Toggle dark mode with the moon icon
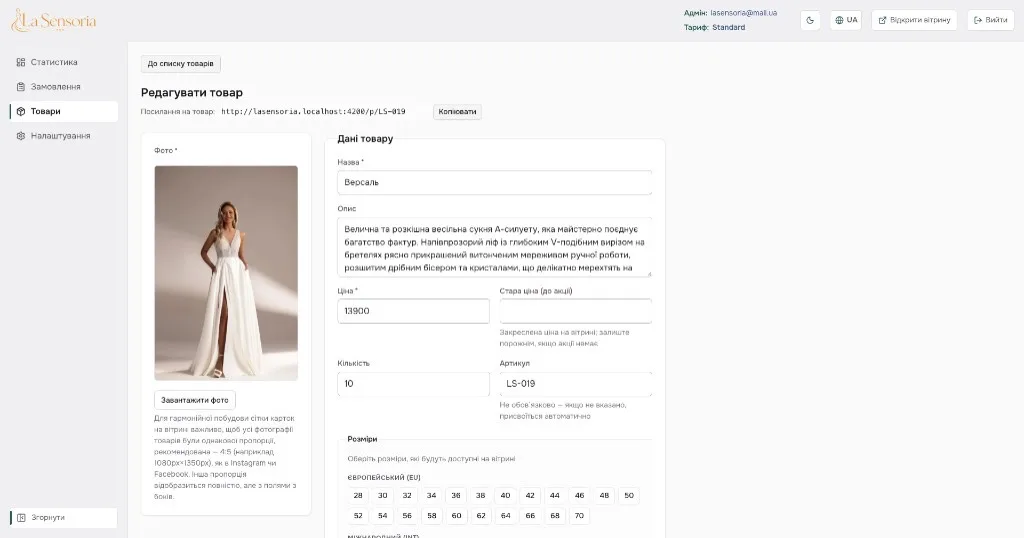Image resolution: width=1024 pixels, height=538 pixels. point(810,20)
